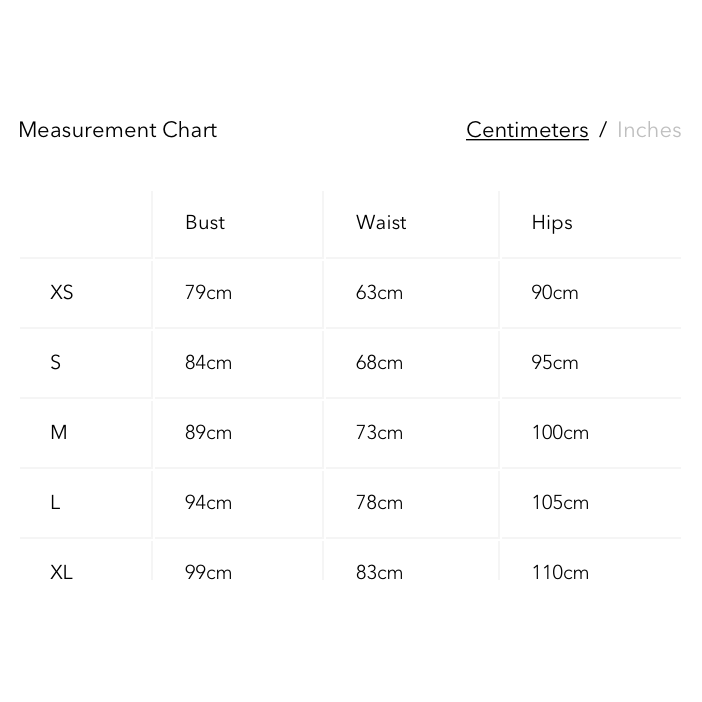Click the Hips column header

point(552,222)
